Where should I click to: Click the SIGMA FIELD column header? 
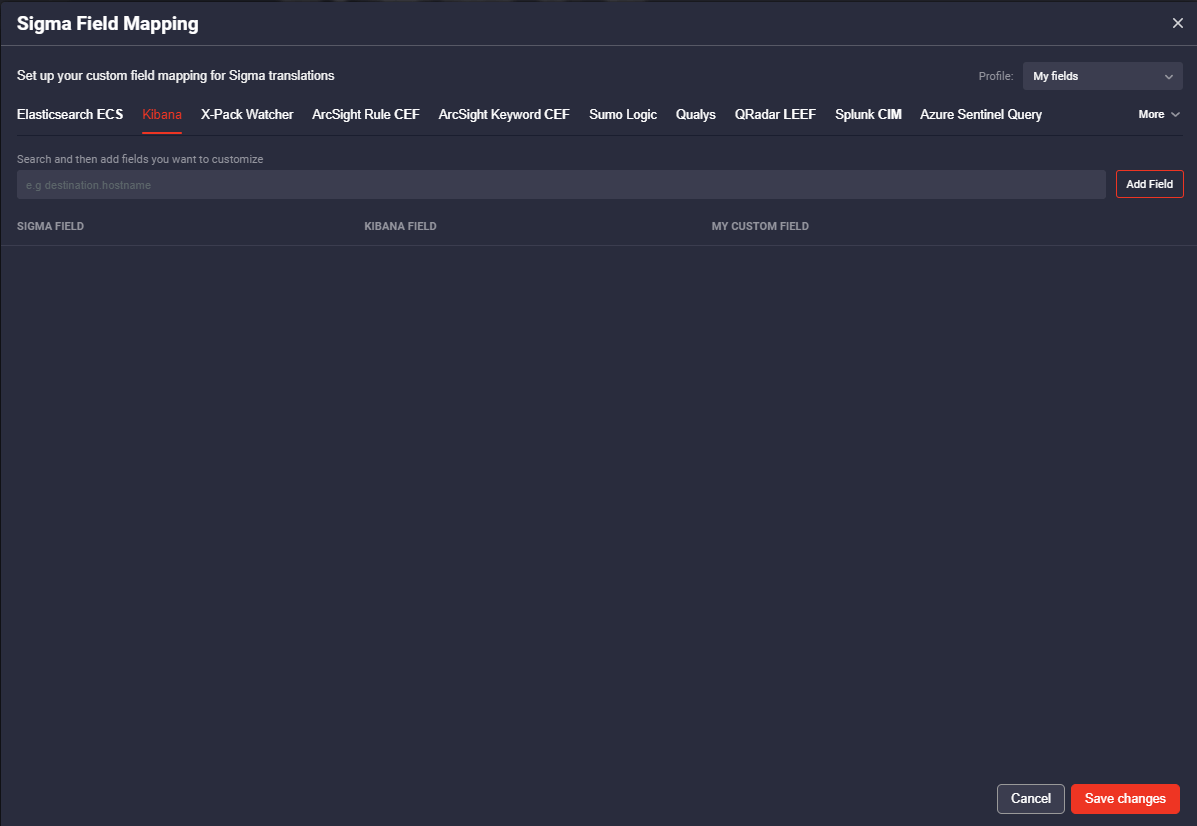50,226
